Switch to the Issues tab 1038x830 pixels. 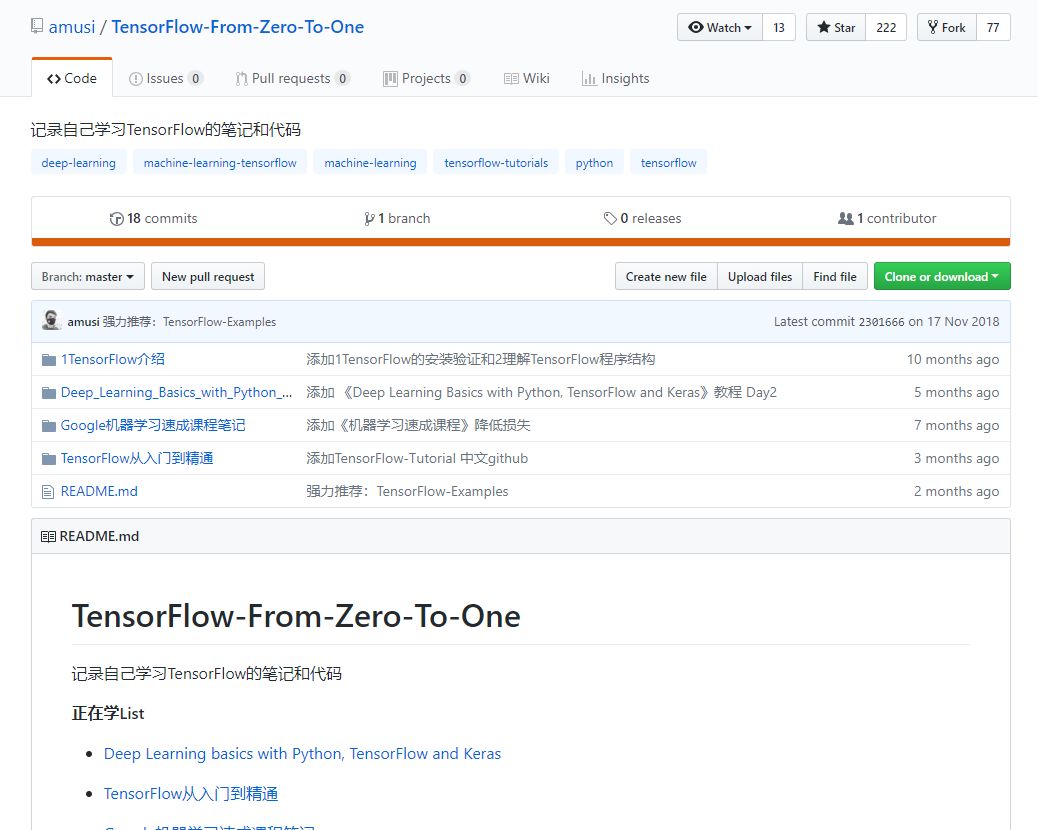click(x=165, y=78)
